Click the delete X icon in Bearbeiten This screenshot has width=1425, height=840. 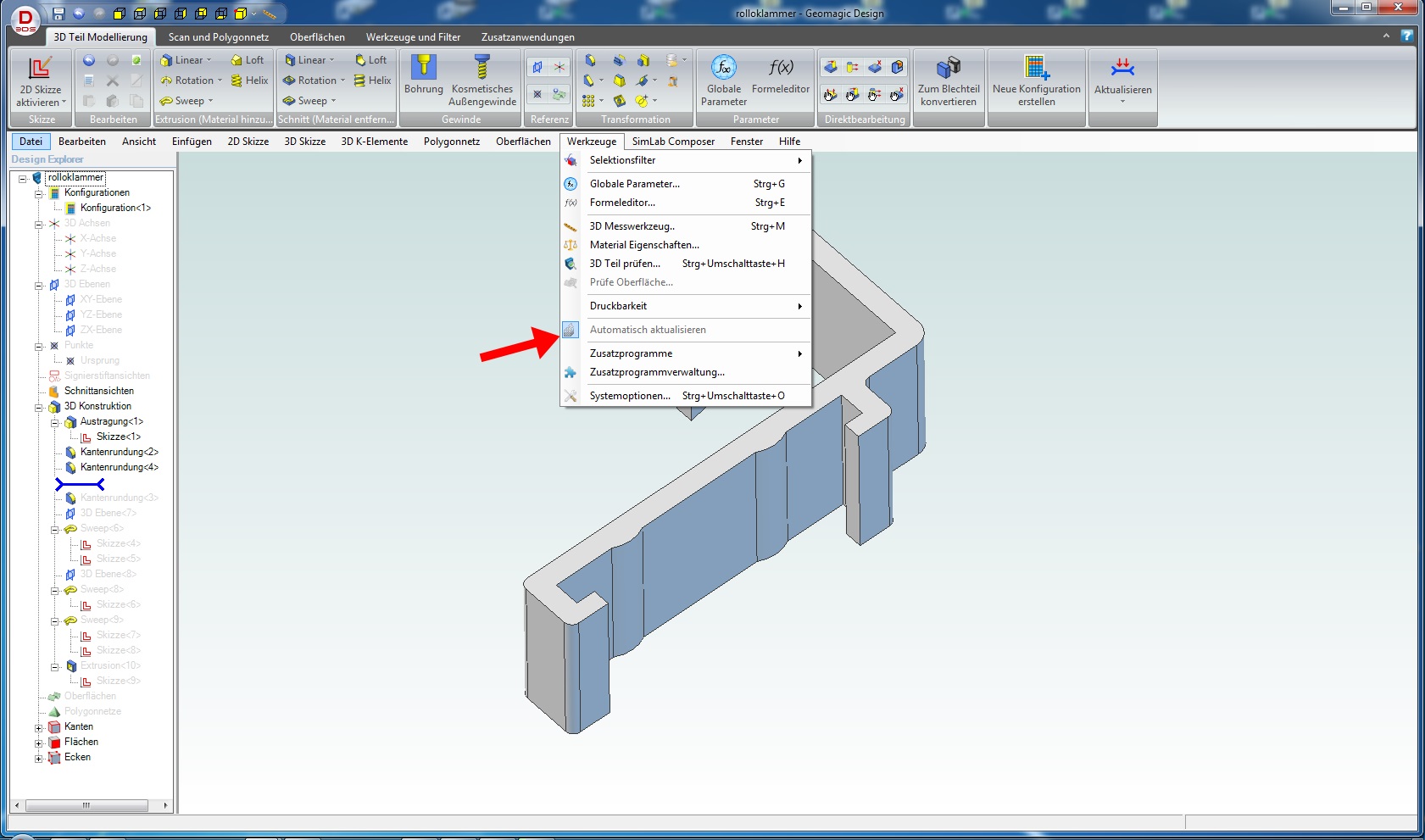tap(112, 81)
